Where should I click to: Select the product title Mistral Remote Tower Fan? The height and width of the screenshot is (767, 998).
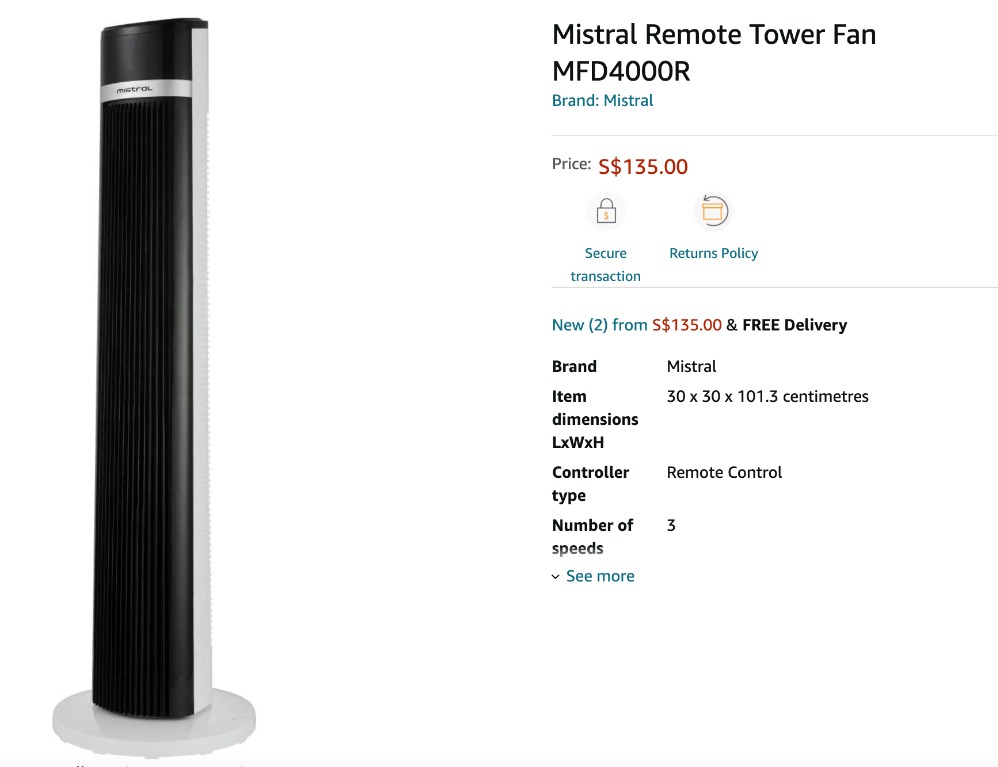coord(713,52)
